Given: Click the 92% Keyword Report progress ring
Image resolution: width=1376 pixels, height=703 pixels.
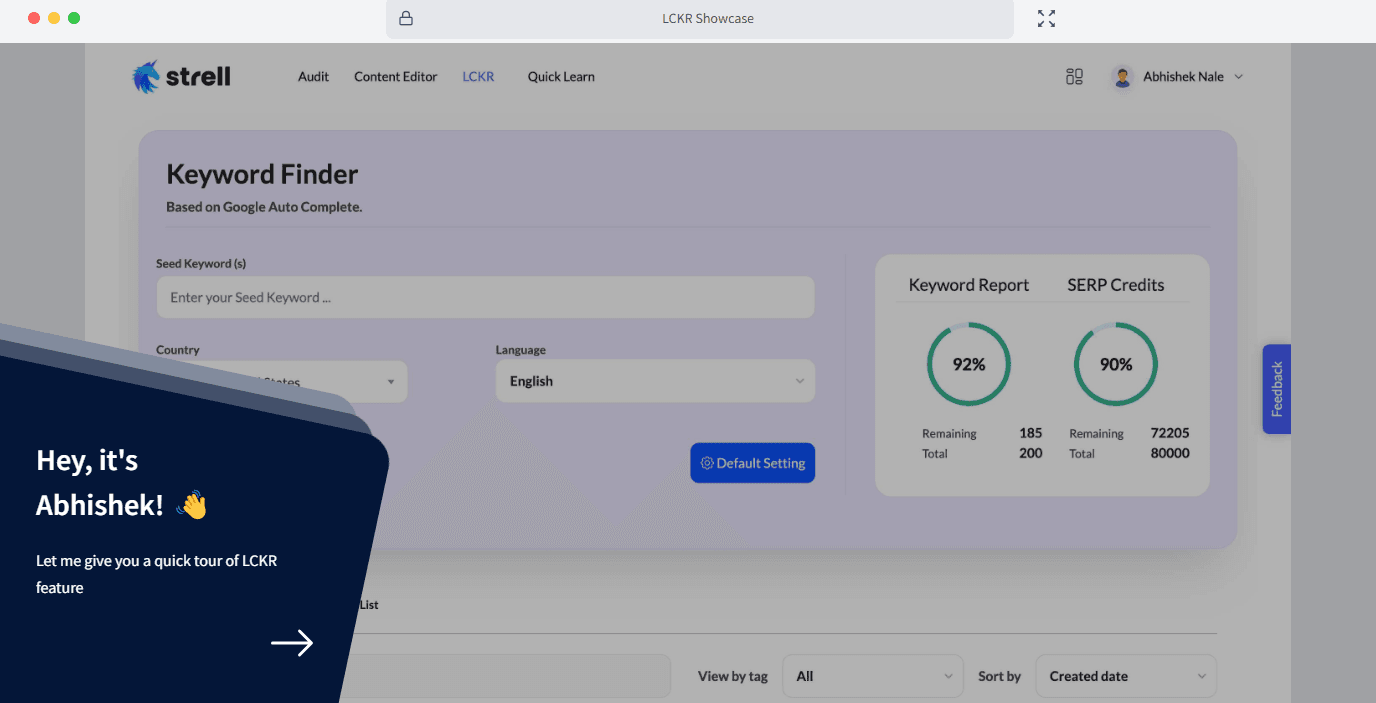Looking at the screenshot, I should point(968,364).
